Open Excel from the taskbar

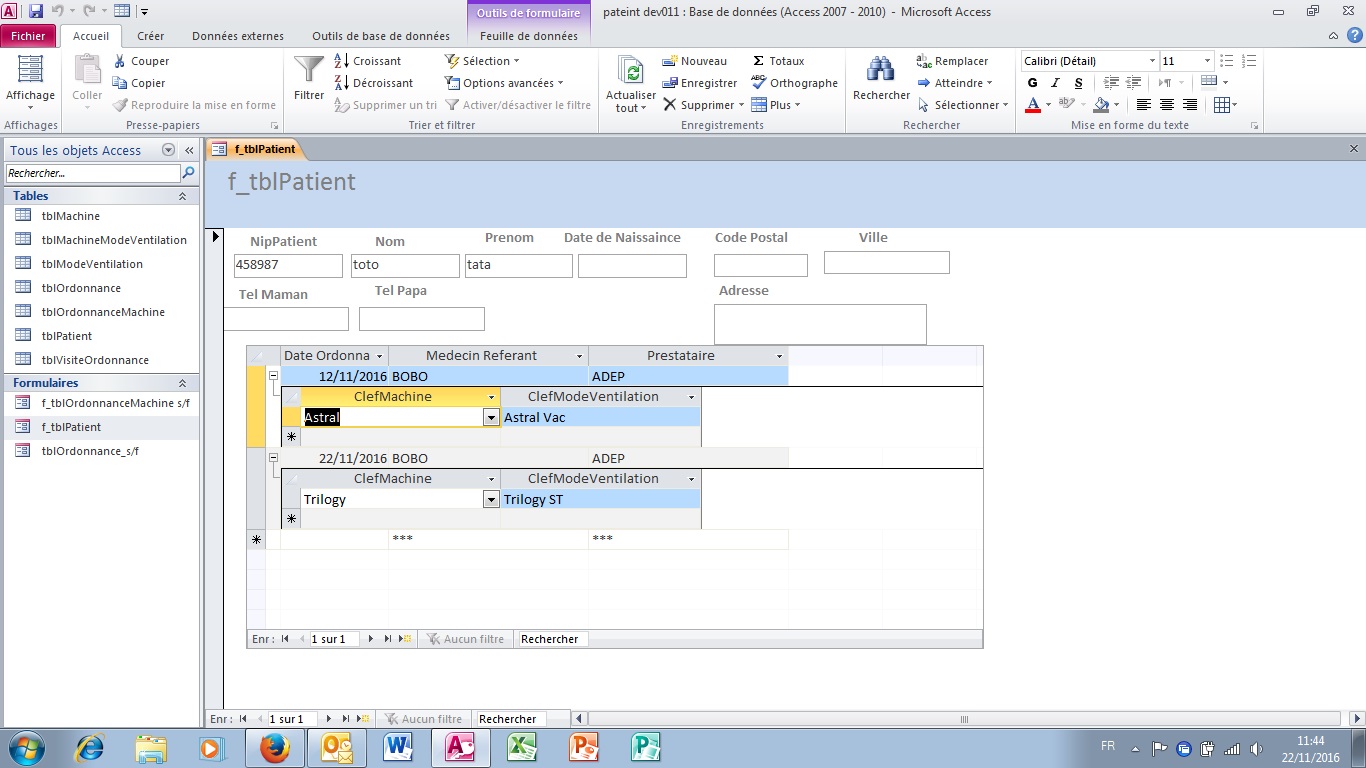522,747
